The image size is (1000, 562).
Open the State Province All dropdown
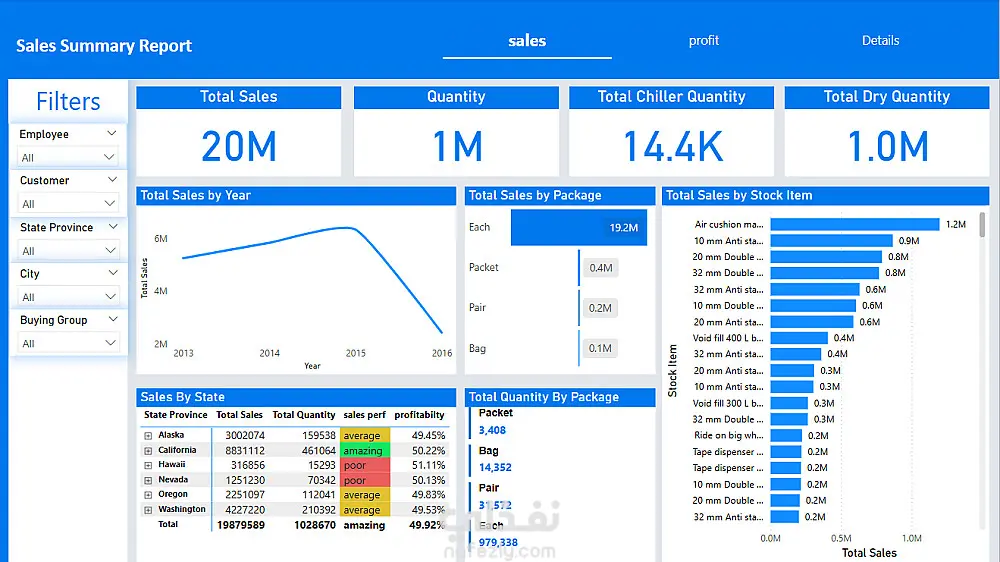pyautogui.click(x=68, y=250)
